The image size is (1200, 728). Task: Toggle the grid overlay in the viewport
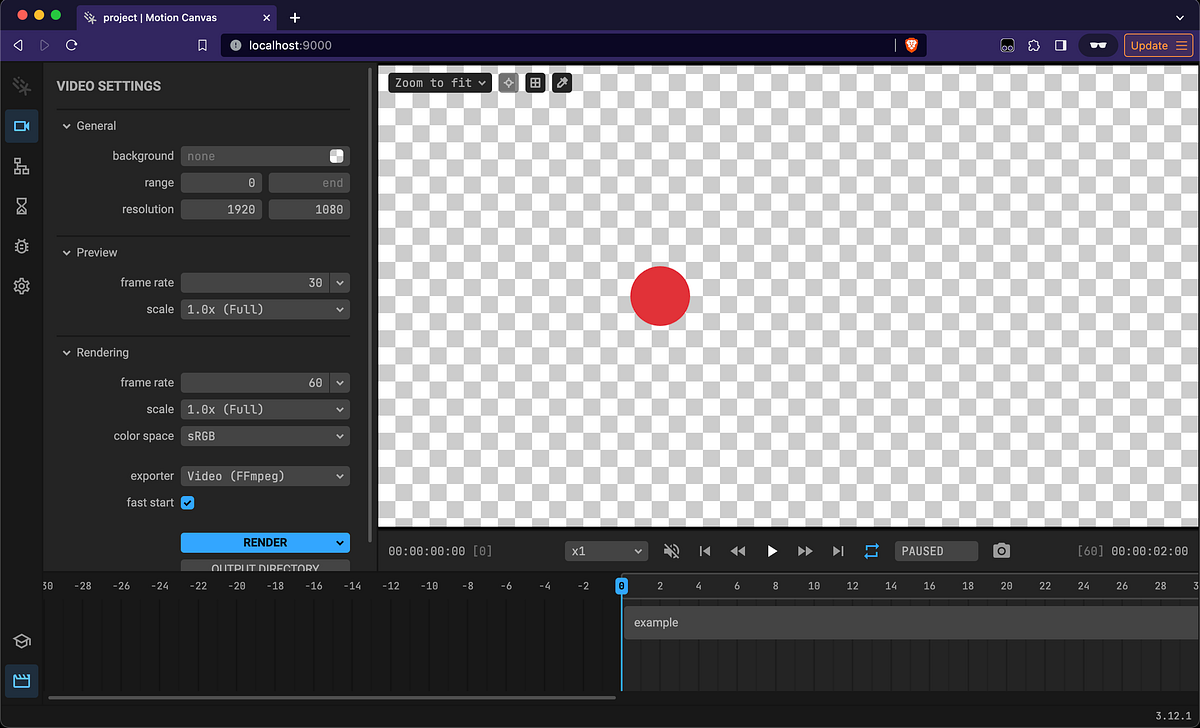click(535, 82)
